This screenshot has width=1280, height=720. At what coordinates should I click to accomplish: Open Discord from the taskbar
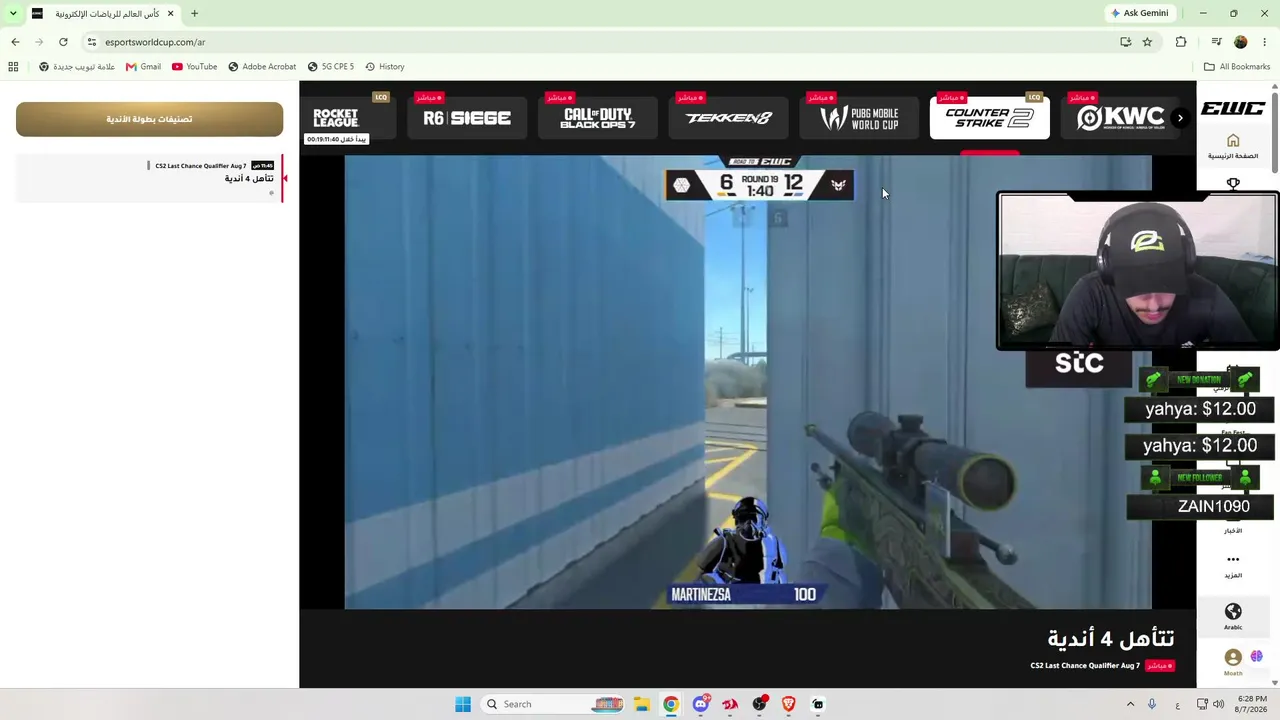701,704
